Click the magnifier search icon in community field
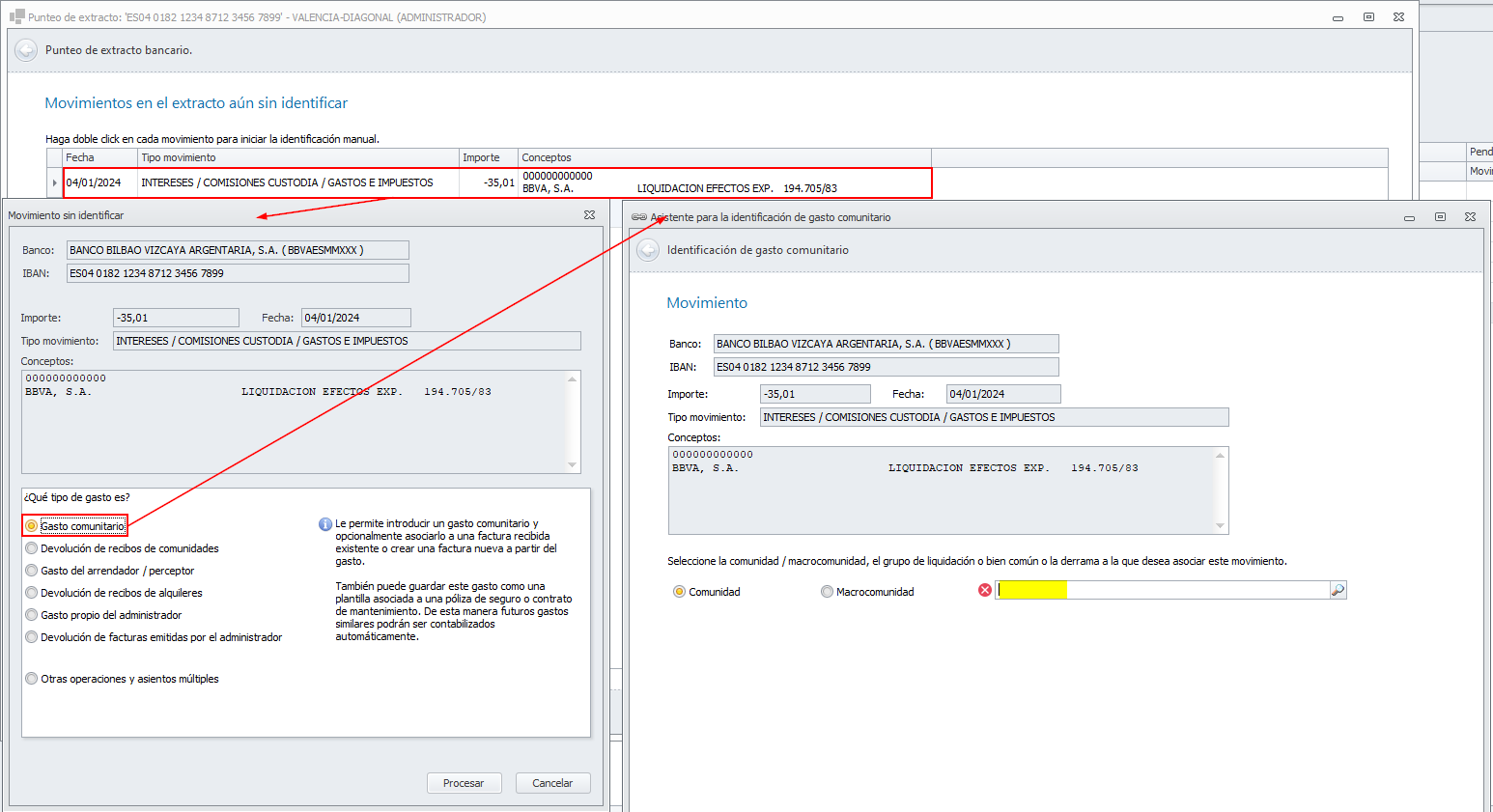Screen dimensions: 1493x812 point(1338,590)
